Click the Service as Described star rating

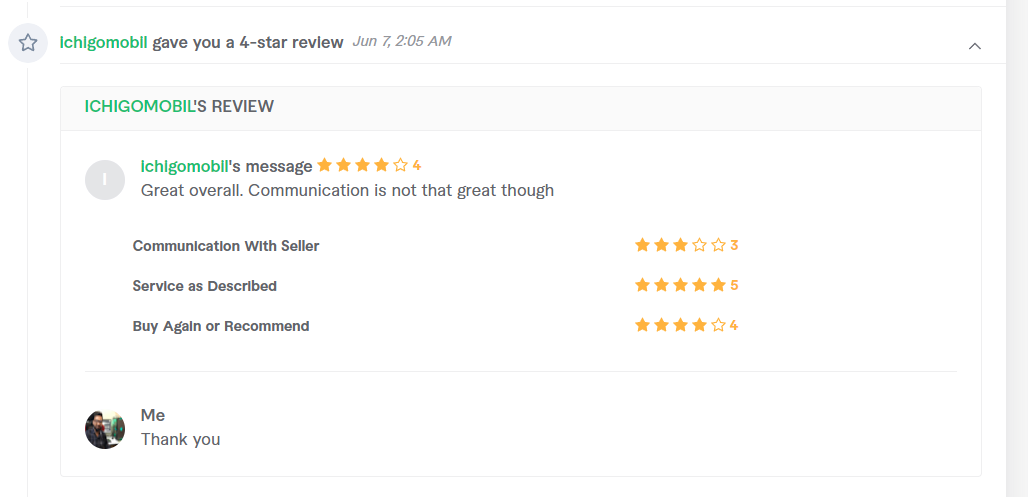(681, 285)
